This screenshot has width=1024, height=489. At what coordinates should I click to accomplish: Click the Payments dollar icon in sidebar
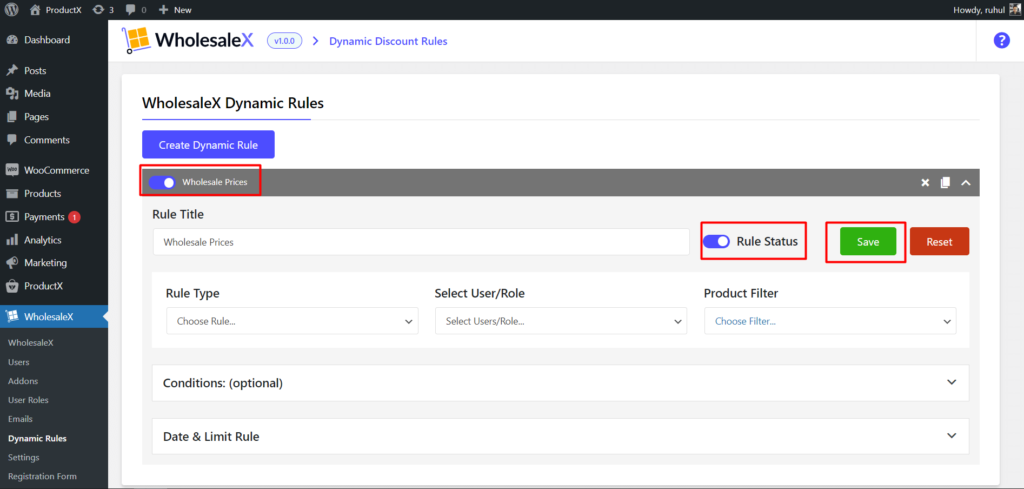(12, 217)
